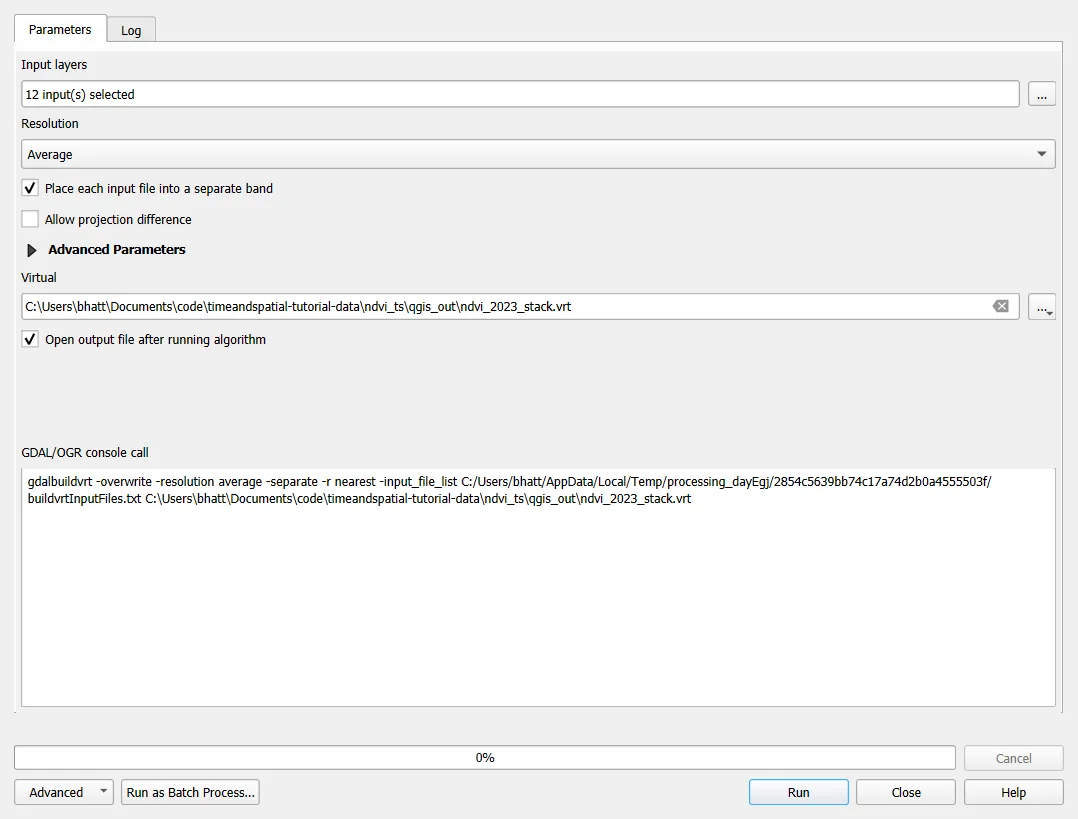The image size is (1078, 819).
Task: Click inside the GDAL/OGR console call text
Action: coord(538,587)
